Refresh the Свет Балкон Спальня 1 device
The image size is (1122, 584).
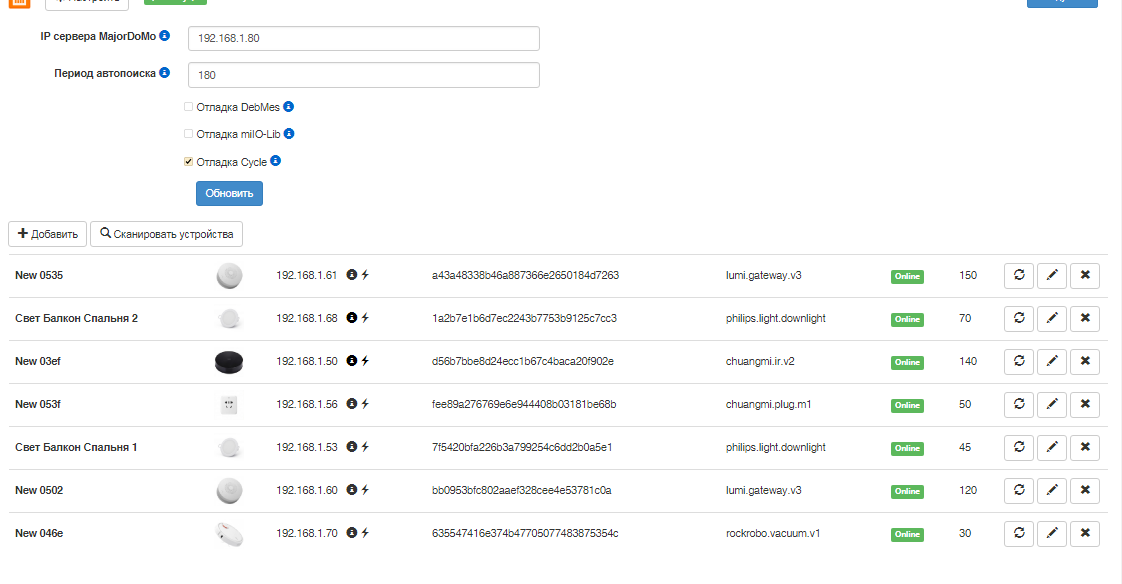pyautogui.click(x=1019, y=447)
